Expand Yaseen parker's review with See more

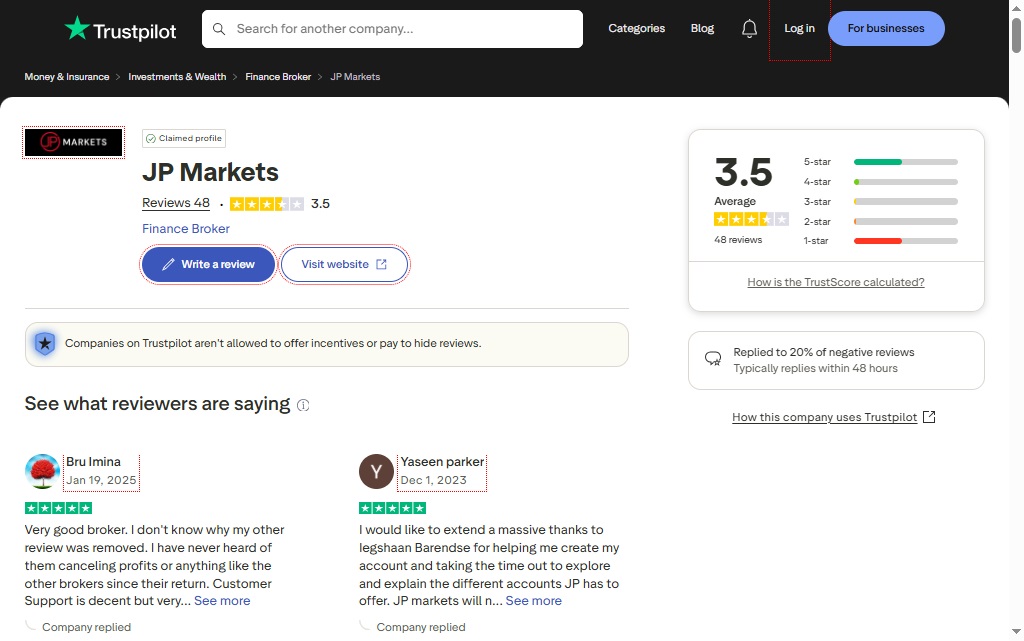(533, 601)
